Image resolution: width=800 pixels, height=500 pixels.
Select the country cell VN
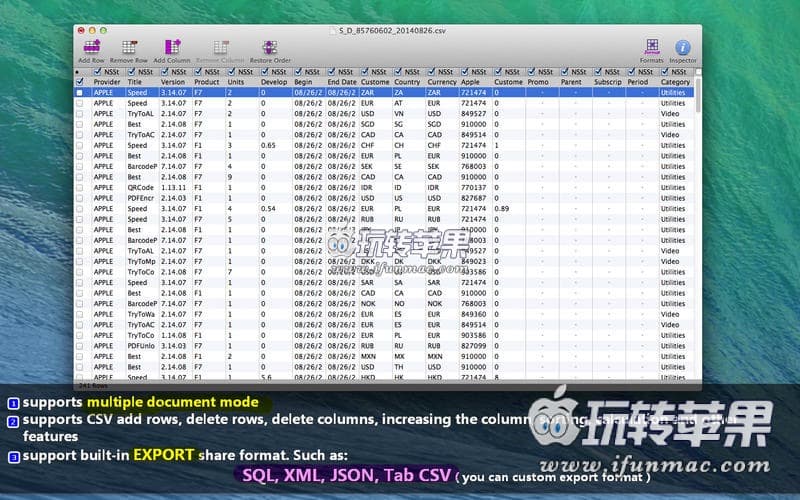point(399,114)
